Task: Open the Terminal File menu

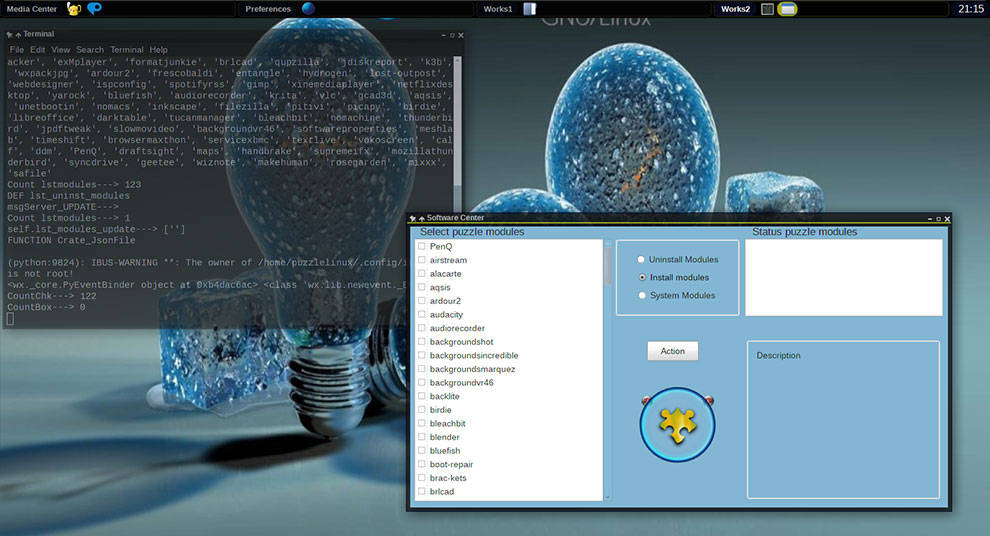Action: click(16, 49)
